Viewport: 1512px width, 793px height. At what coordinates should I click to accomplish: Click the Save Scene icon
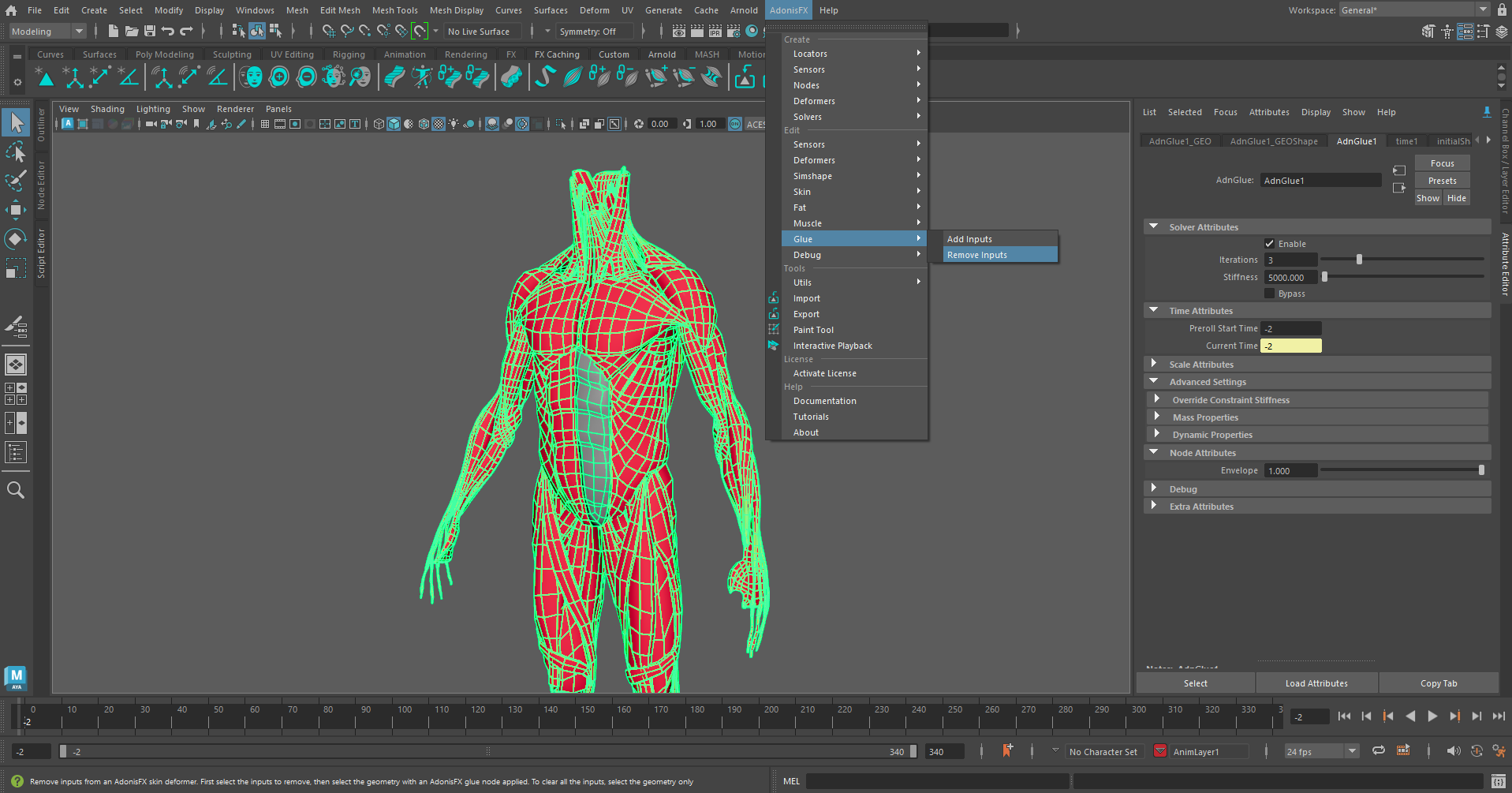pos(149,31)
